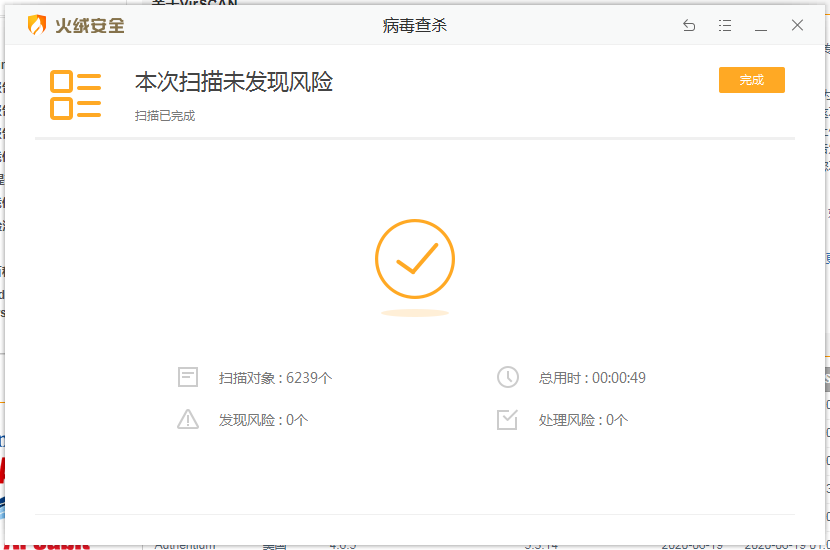Open the menu list icon in title bar
This screenshot has height=550, width=830.
coord(725,25)
